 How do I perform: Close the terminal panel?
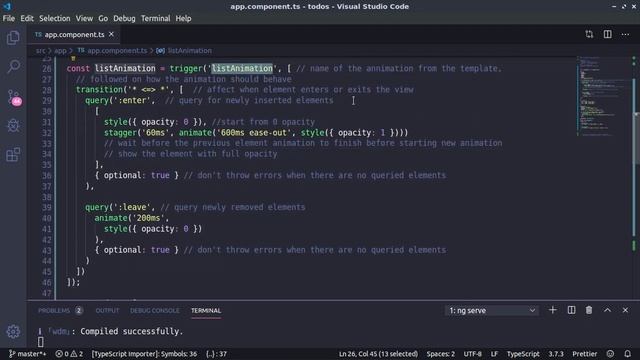click(x=625, y=310)
